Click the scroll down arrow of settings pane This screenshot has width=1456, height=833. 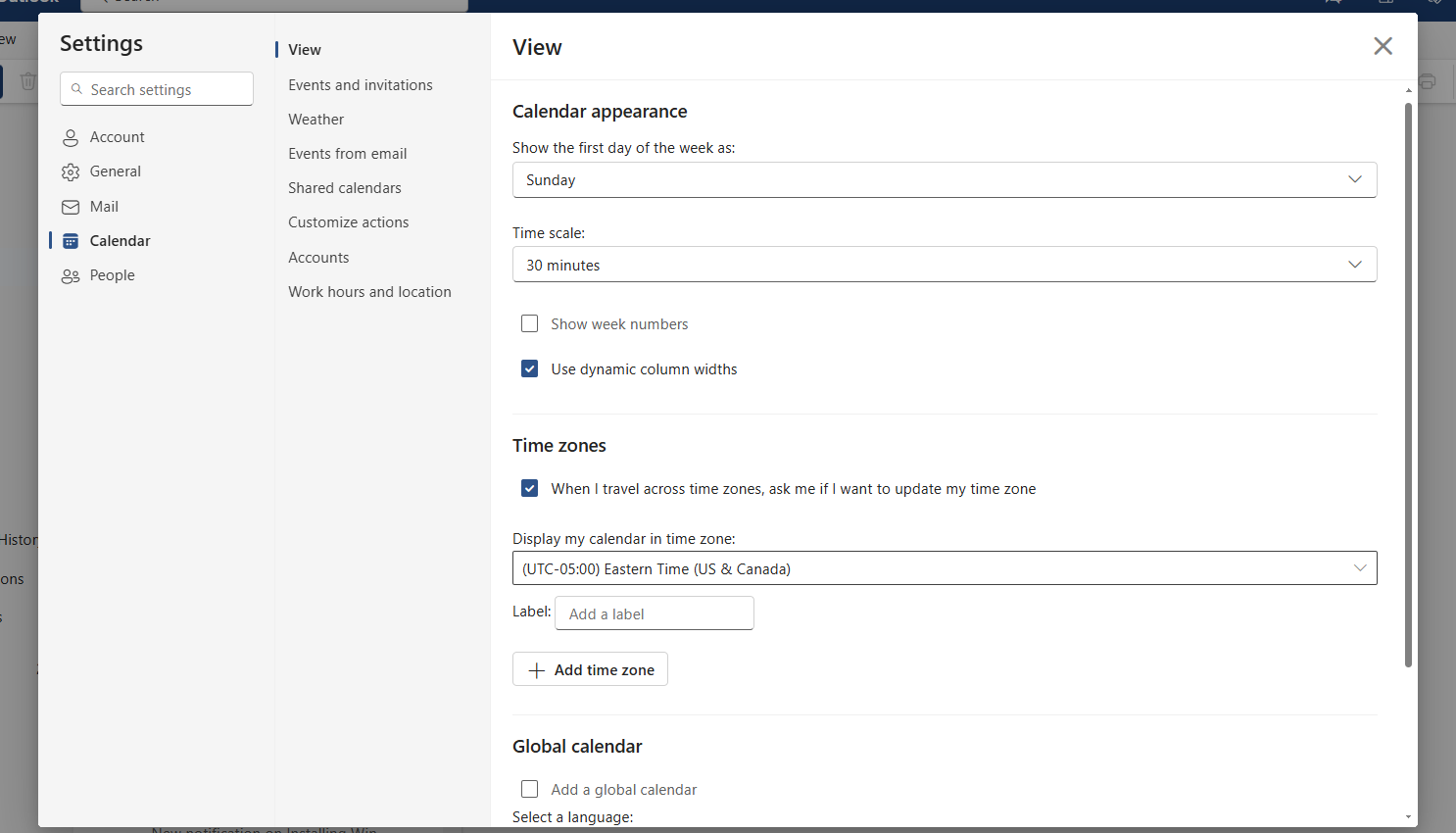(x=1408, y=816)
